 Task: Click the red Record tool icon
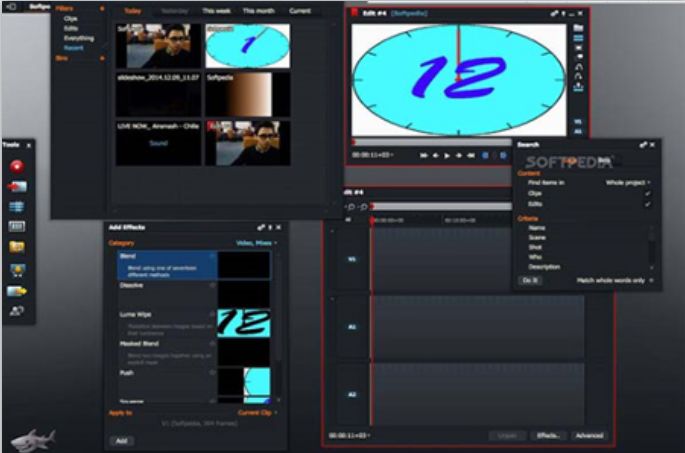(x=17, y=166)
